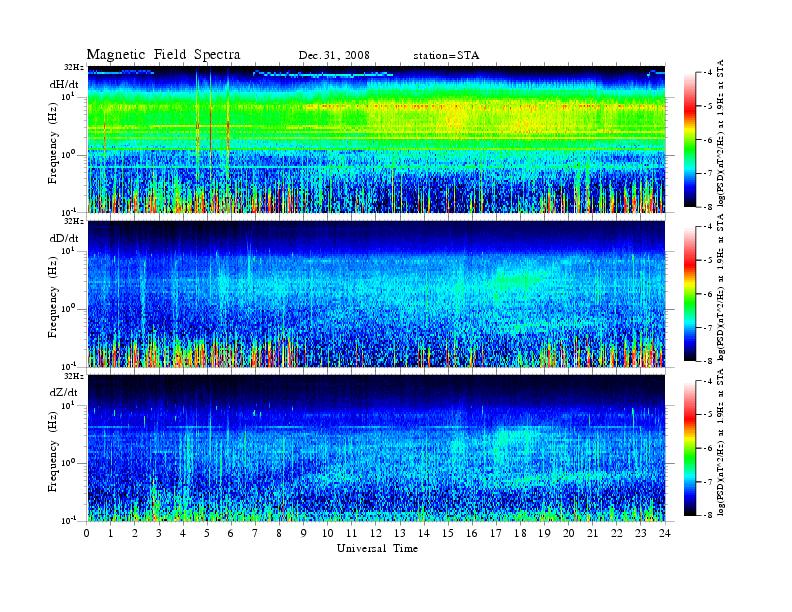Click hour '20' on the time axis

568,533
